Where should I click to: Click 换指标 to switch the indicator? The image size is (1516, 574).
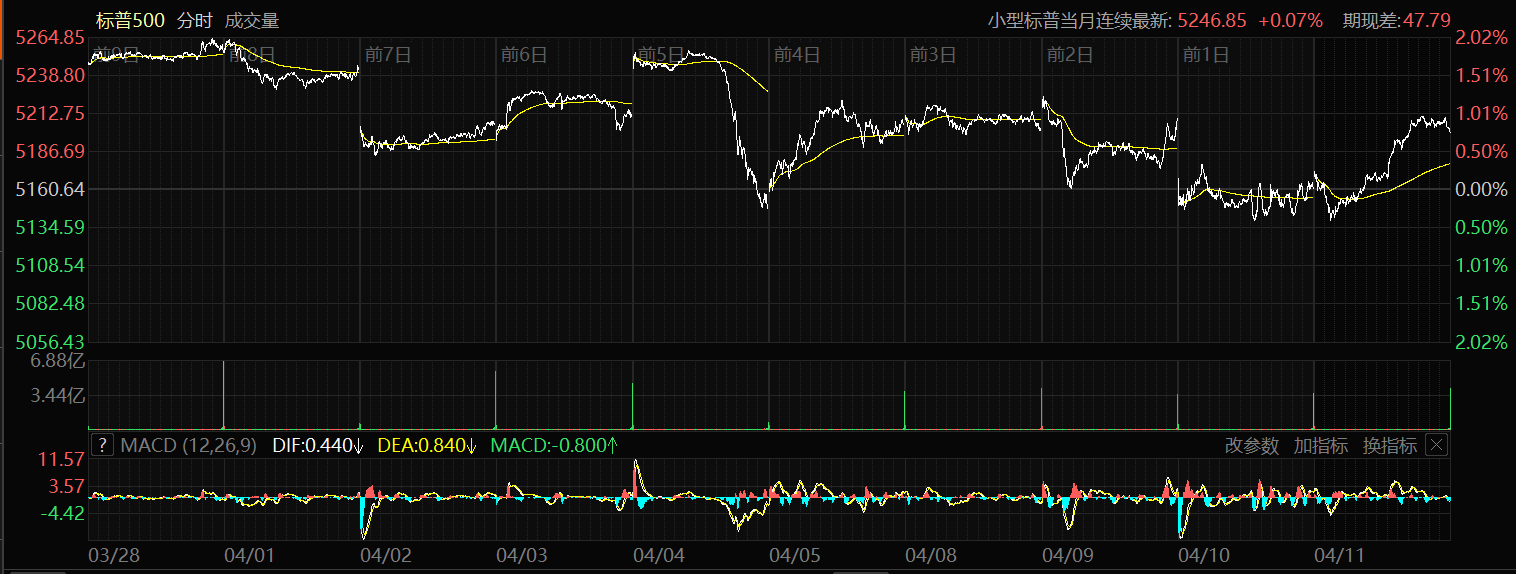pos(1389,446)
